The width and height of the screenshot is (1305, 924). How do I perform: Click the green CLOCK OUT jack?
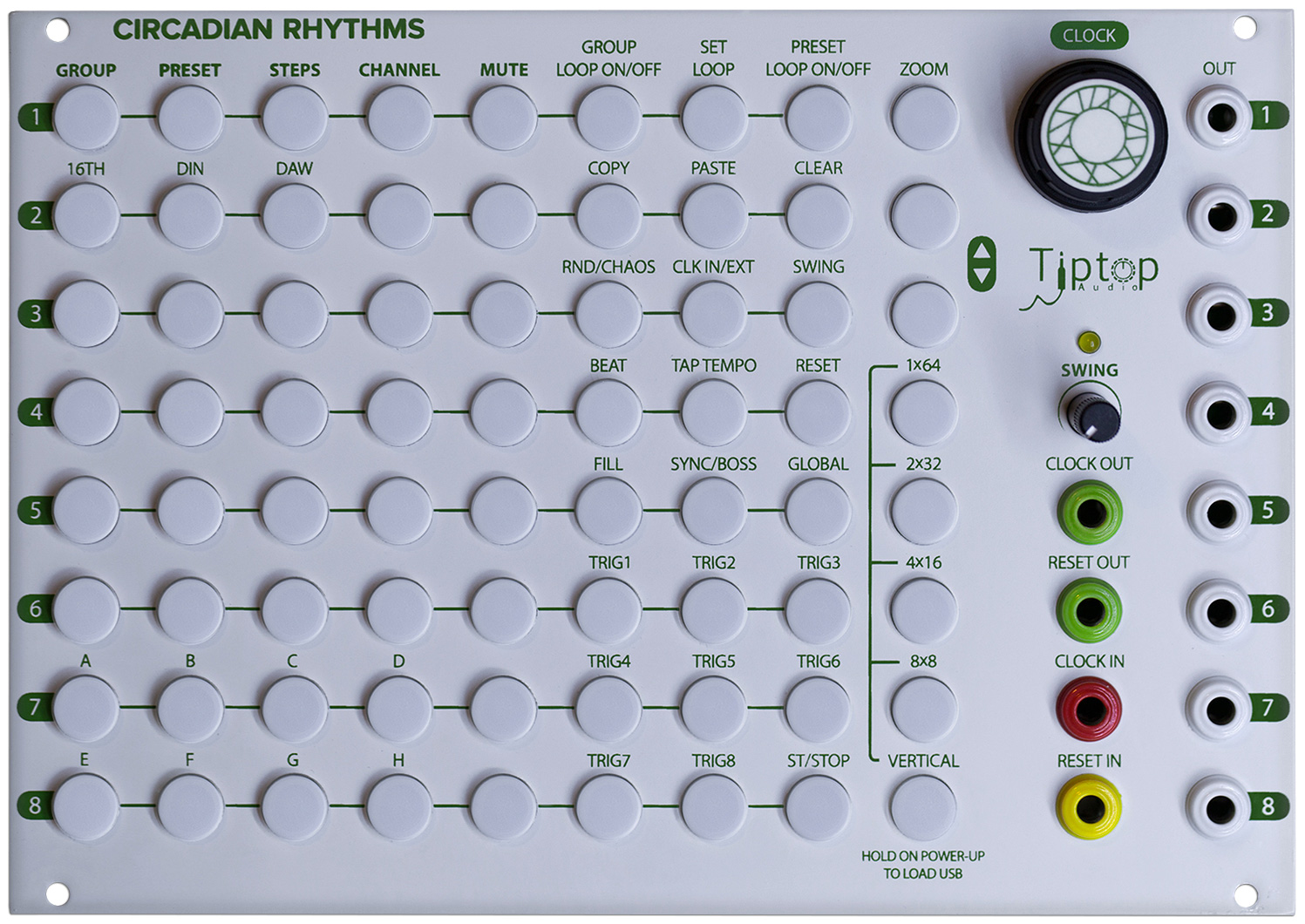[1089, 513]
